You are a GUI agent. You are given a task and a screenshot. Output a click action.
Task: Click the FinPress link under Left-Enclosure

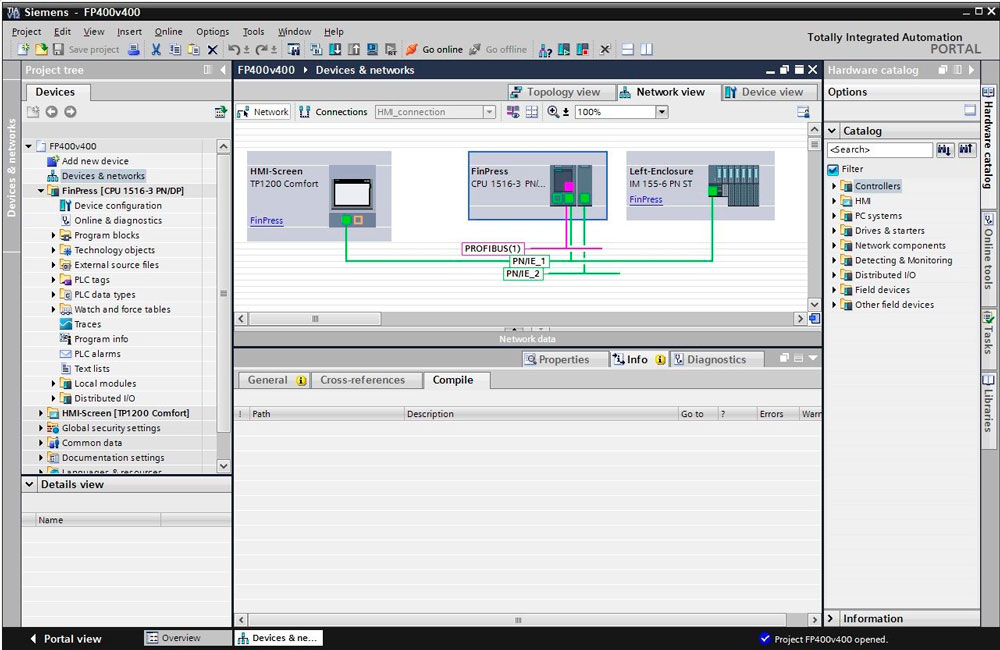[x=646, y=200]
